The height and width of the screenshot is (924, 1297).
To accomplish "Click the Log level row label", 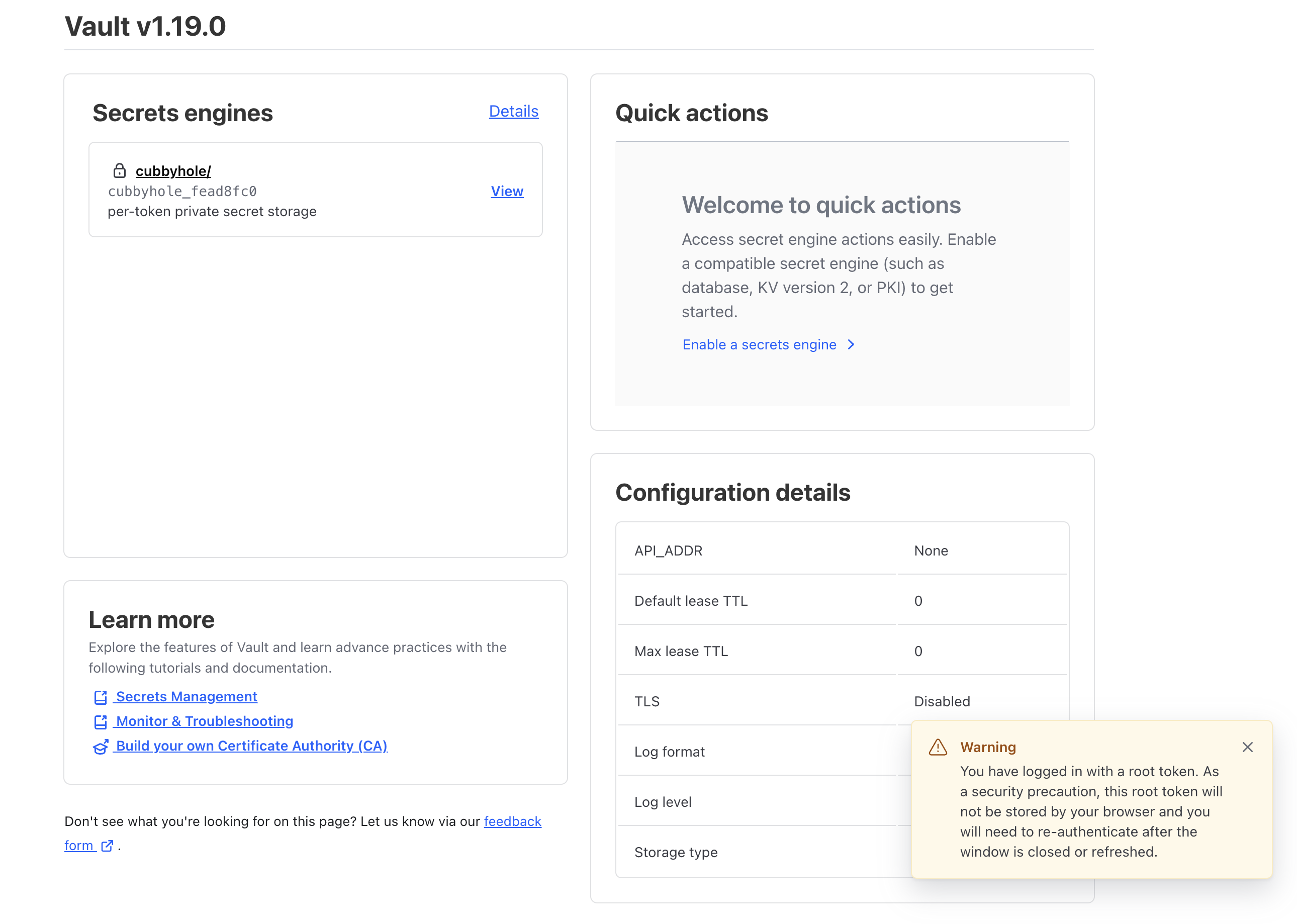I will [663, 802].
